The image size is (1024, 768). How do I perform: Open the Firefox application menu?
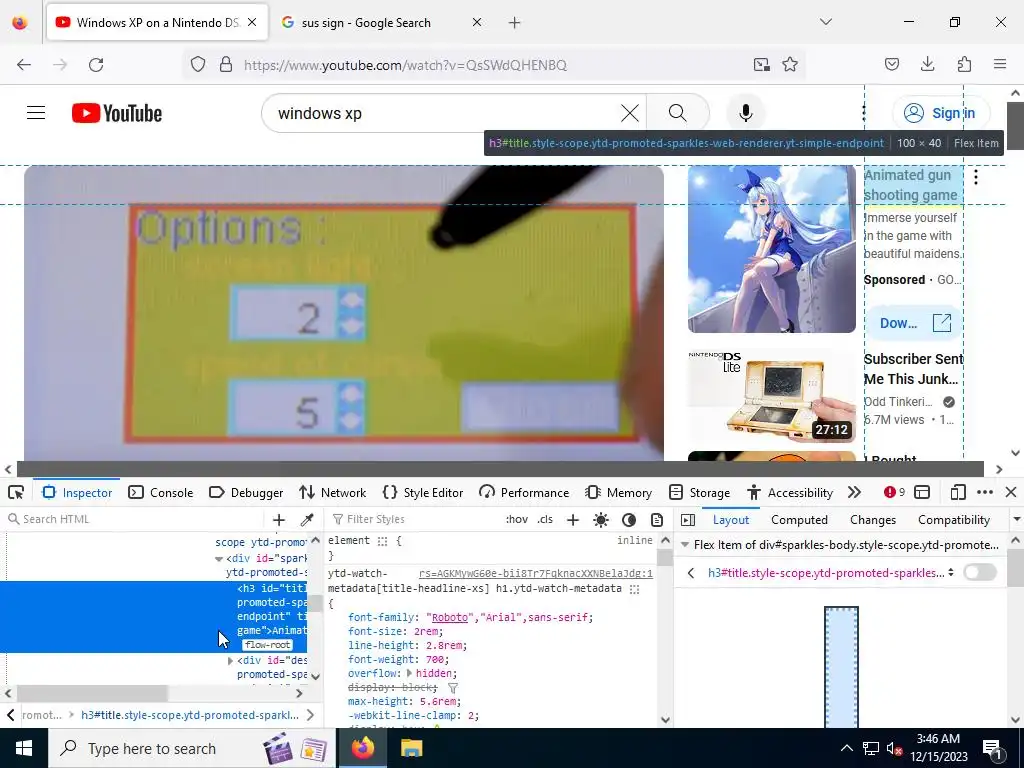tap(1000, 64)
